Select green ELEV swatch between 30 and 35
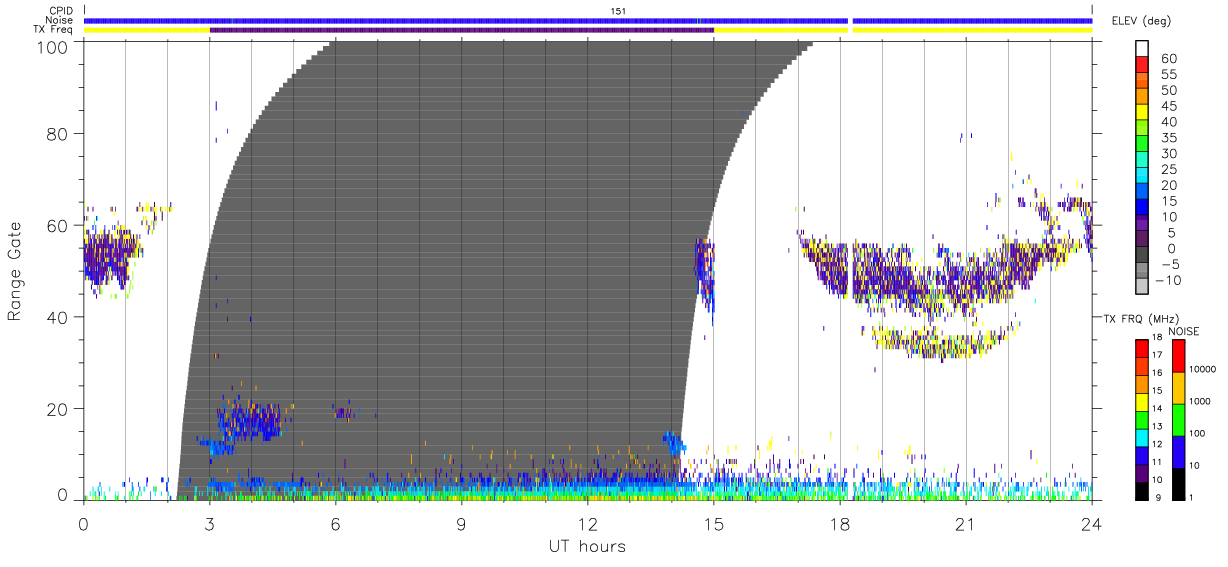The image size is (1228, 567). (x=1142, y=145)
